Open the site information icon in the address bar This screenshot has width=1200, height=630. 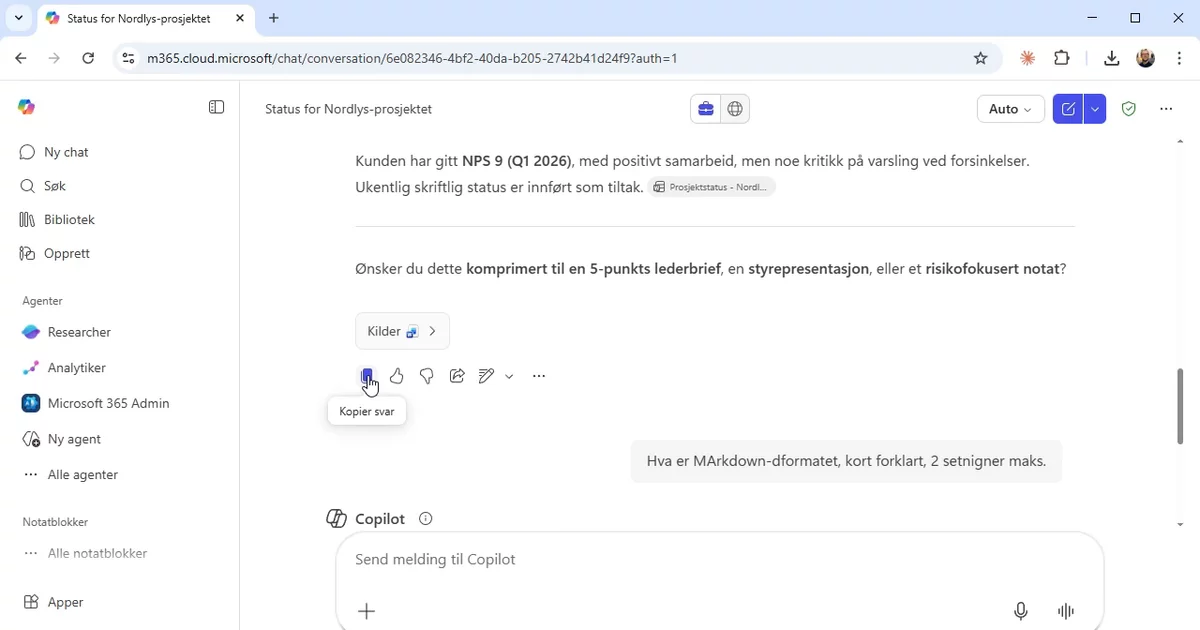click(128, 58)
